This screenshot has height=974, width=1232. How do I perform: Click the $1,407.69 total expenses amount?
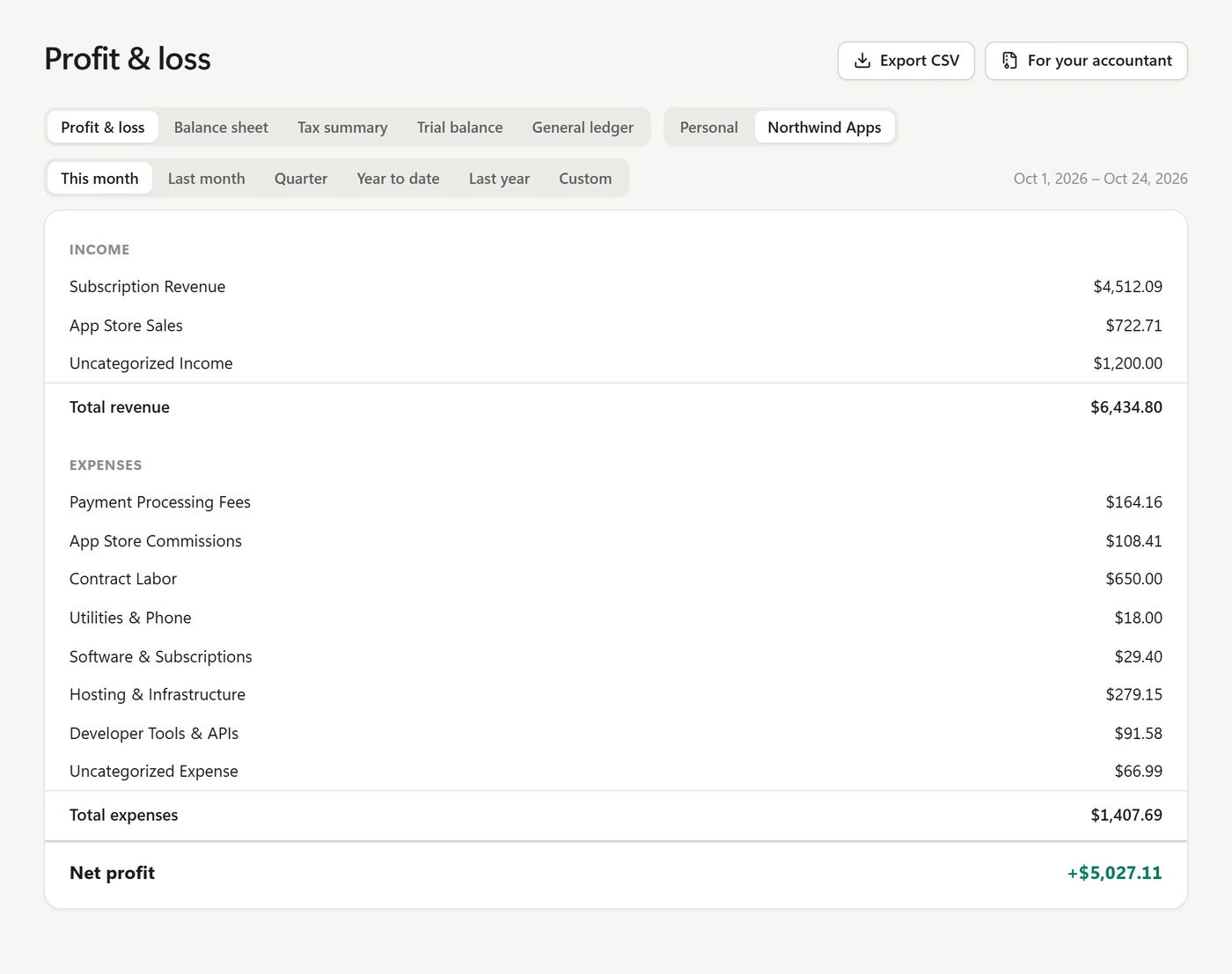tap(1126, 815)
